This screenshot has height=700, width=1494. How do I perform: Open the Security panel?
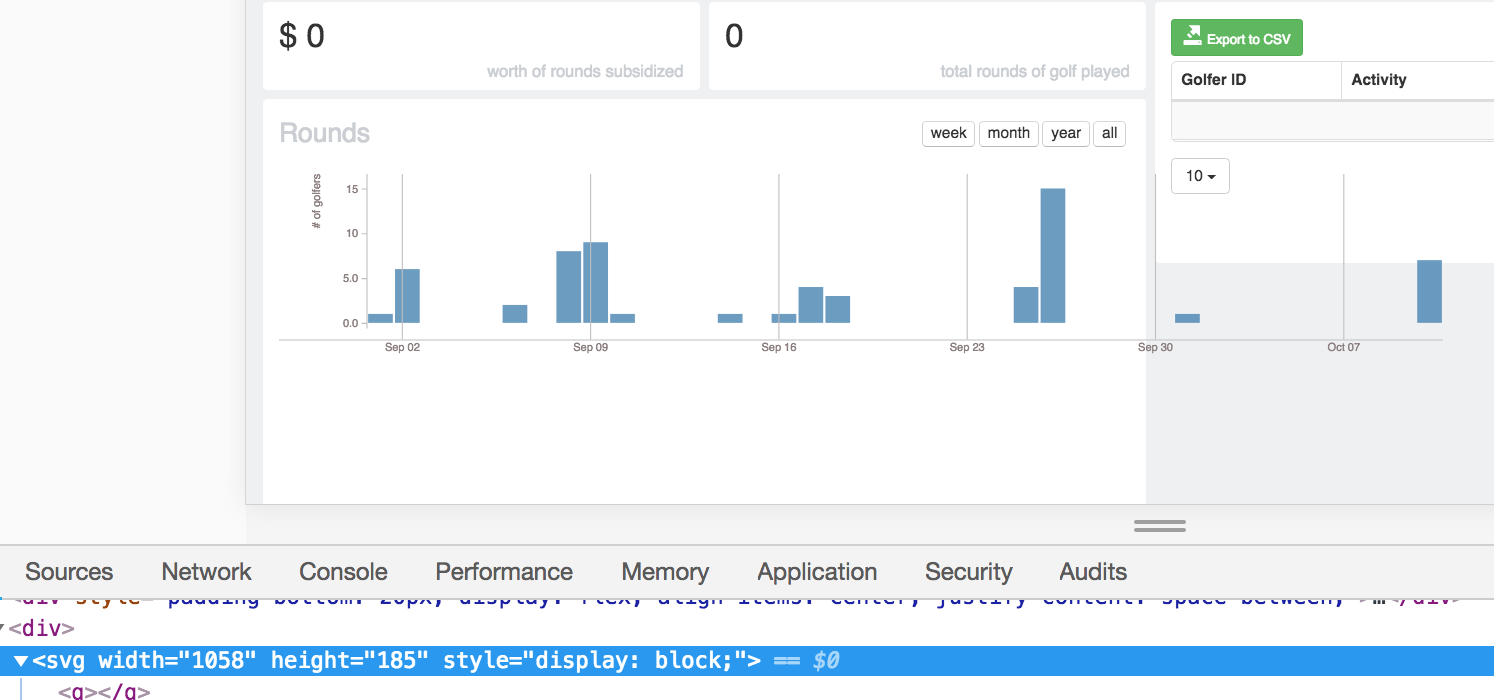[968, 571]
